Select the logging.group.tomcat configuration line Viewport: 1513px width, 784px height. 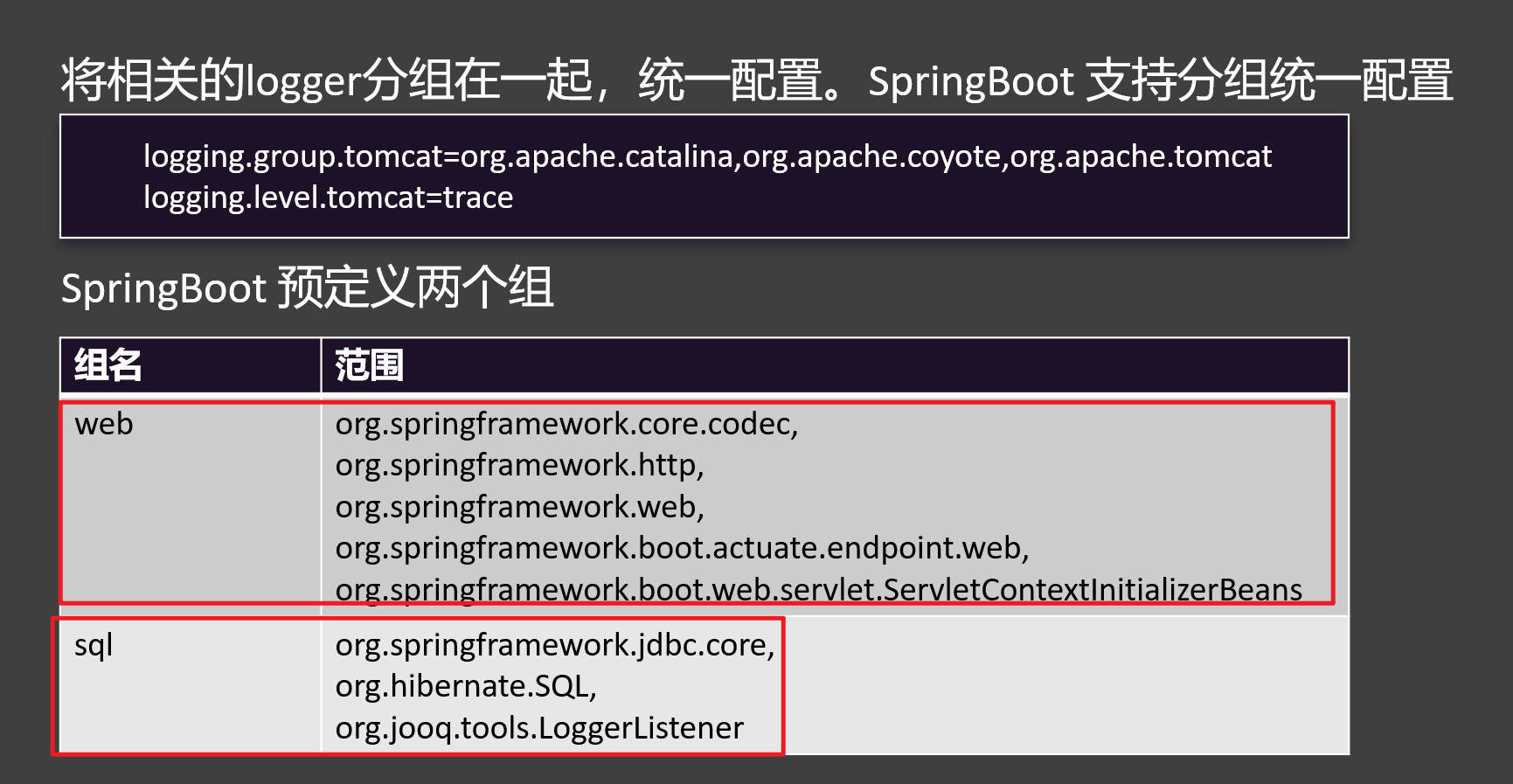click(x=707, y=156)
